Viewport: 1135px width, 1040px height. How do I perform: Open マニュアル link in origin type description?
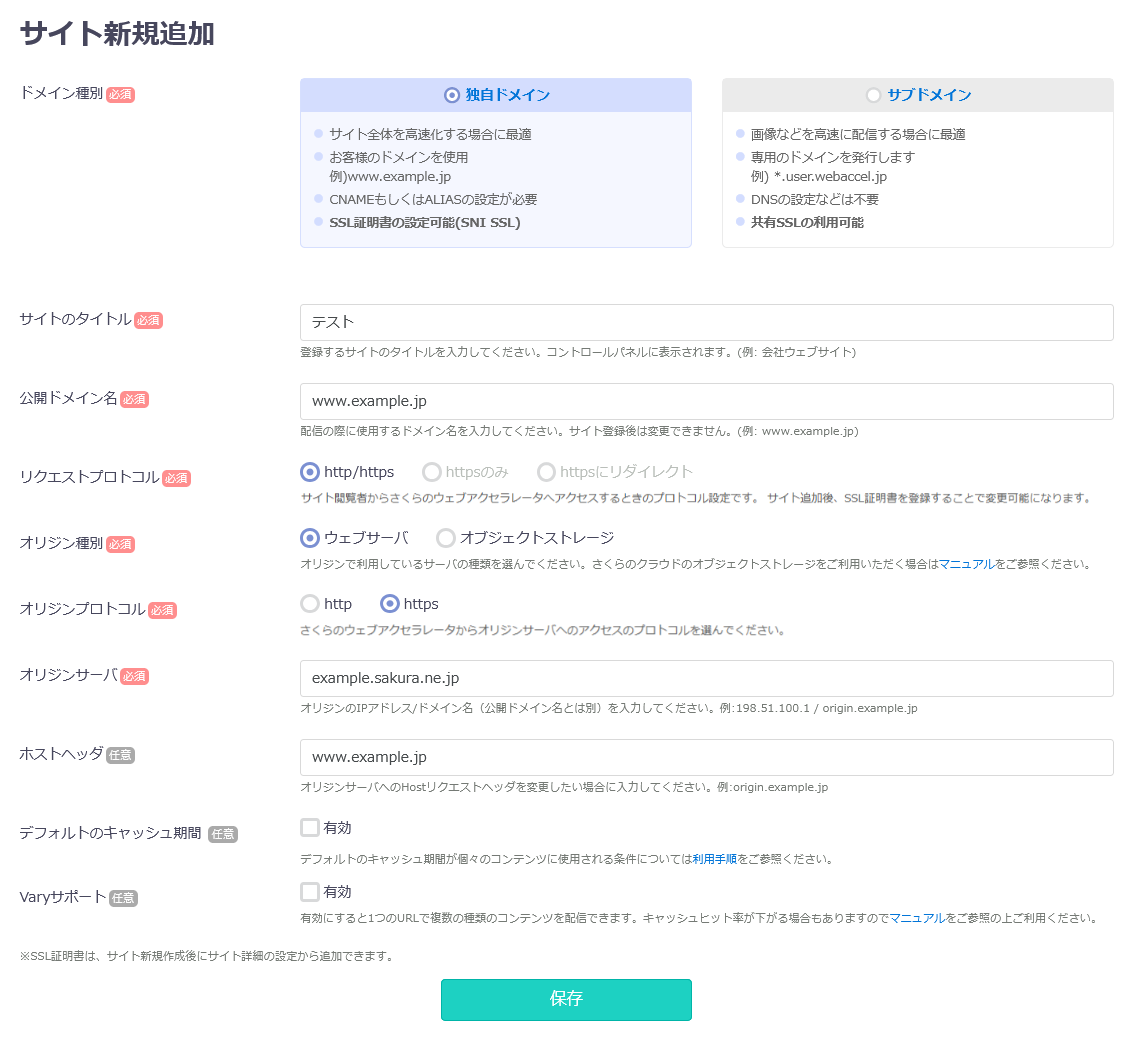[x=966, y=564]
